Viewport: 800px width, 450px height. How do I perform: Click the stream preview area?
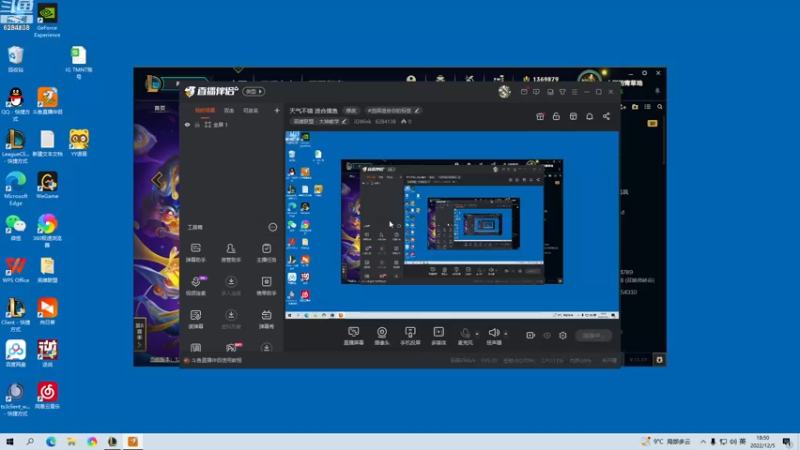[x=452, y=225]
